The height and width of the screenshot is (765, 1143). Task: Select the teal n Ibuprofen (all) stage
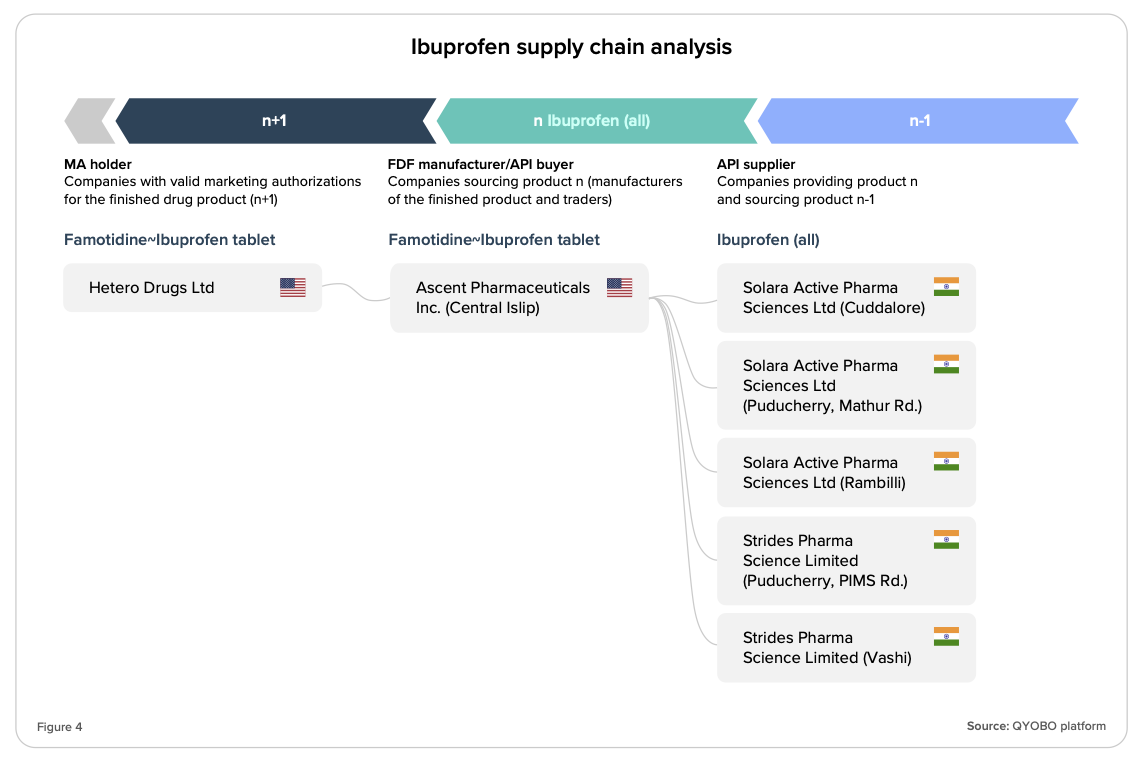(x=596, y=121)
